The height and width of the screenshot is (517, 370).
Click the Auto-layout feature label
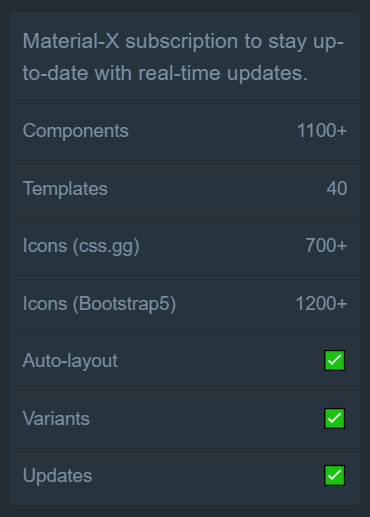(x=70, y=361)
